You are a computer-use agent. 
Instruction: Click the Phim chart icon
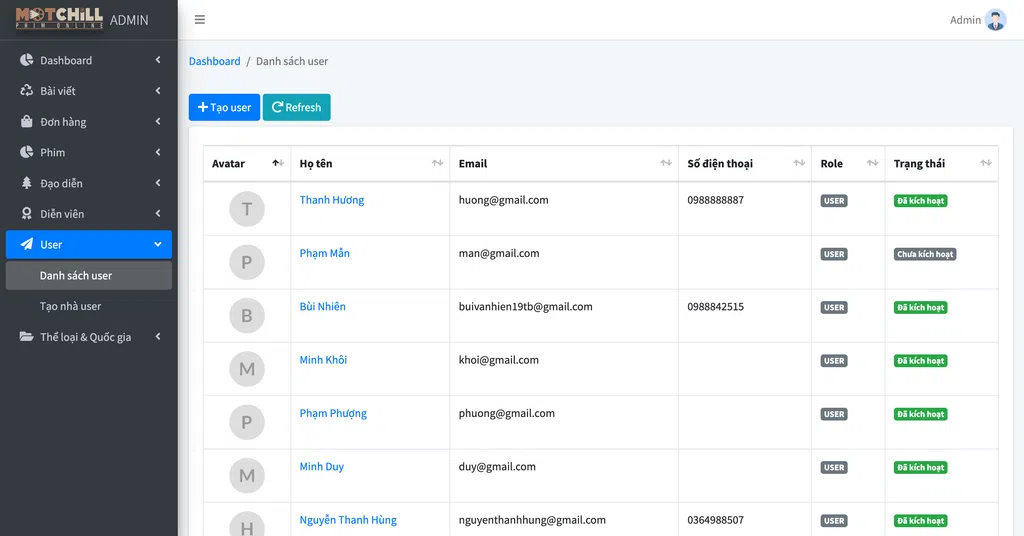[26, 152]
